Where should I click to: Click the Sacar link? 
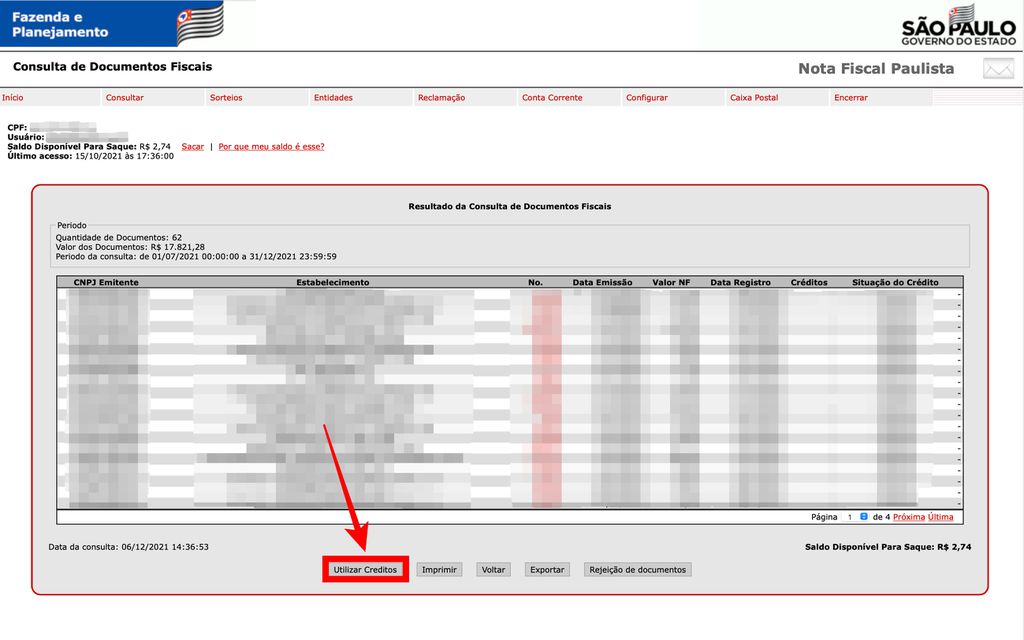pyautogui.click(x=193, y=146)
